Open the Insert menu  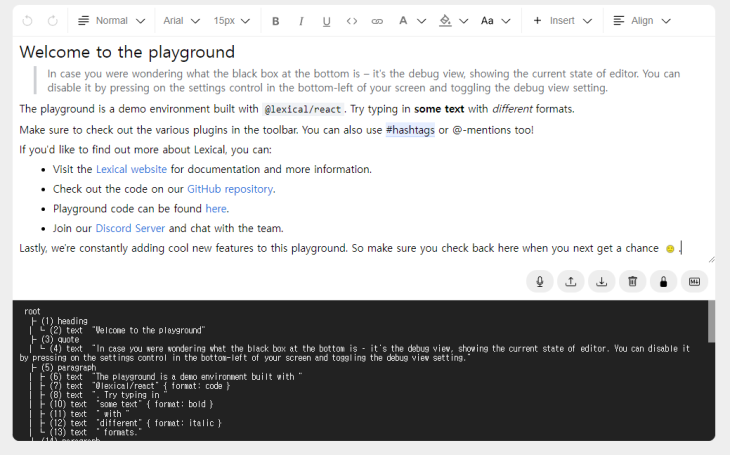click(562, 21)
